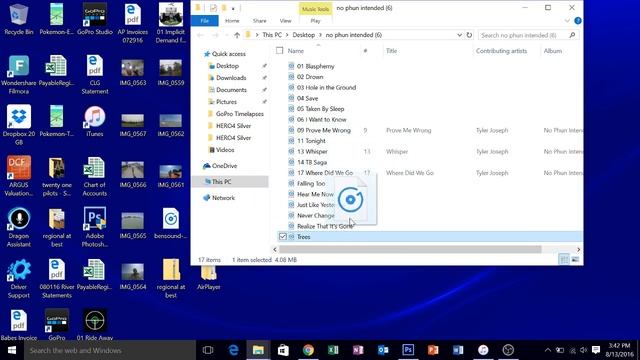Show hidden system tray icons
This screenshot has width=640, height=360.
[548, 350]
